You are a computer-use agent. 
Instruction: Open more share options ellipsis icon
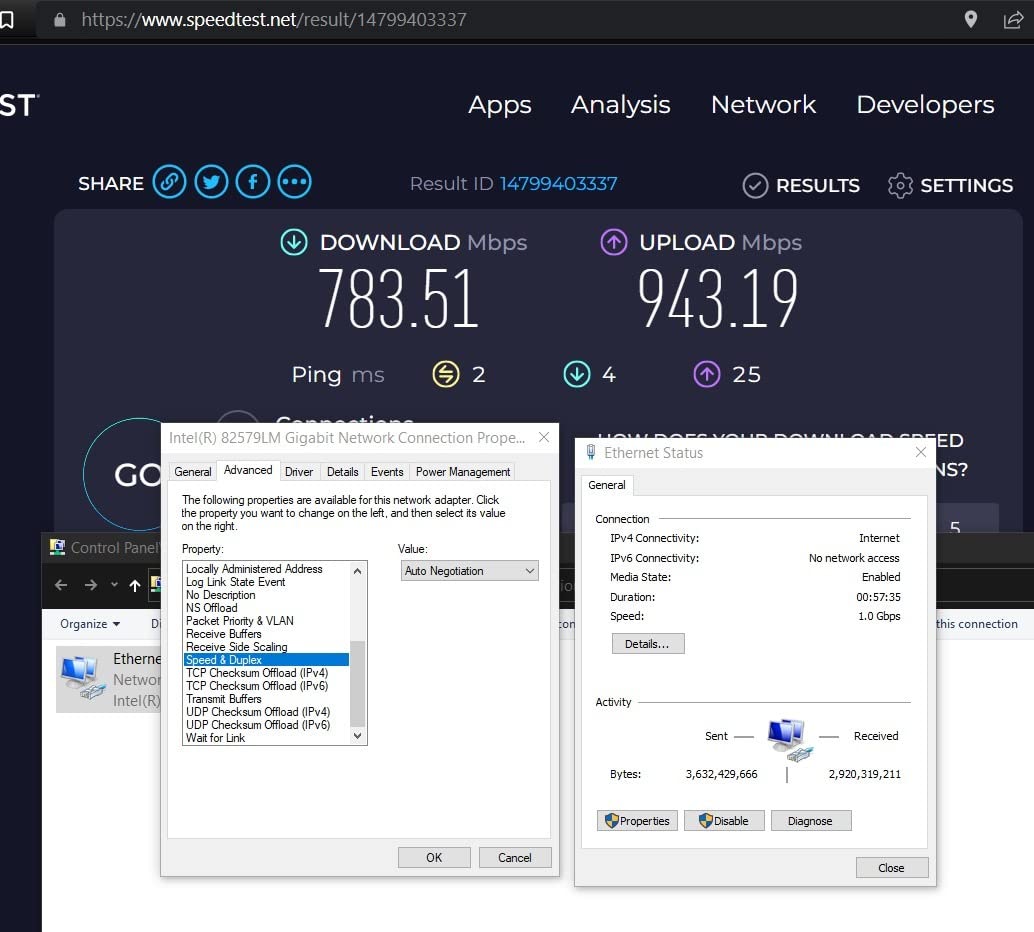point(294,182)
